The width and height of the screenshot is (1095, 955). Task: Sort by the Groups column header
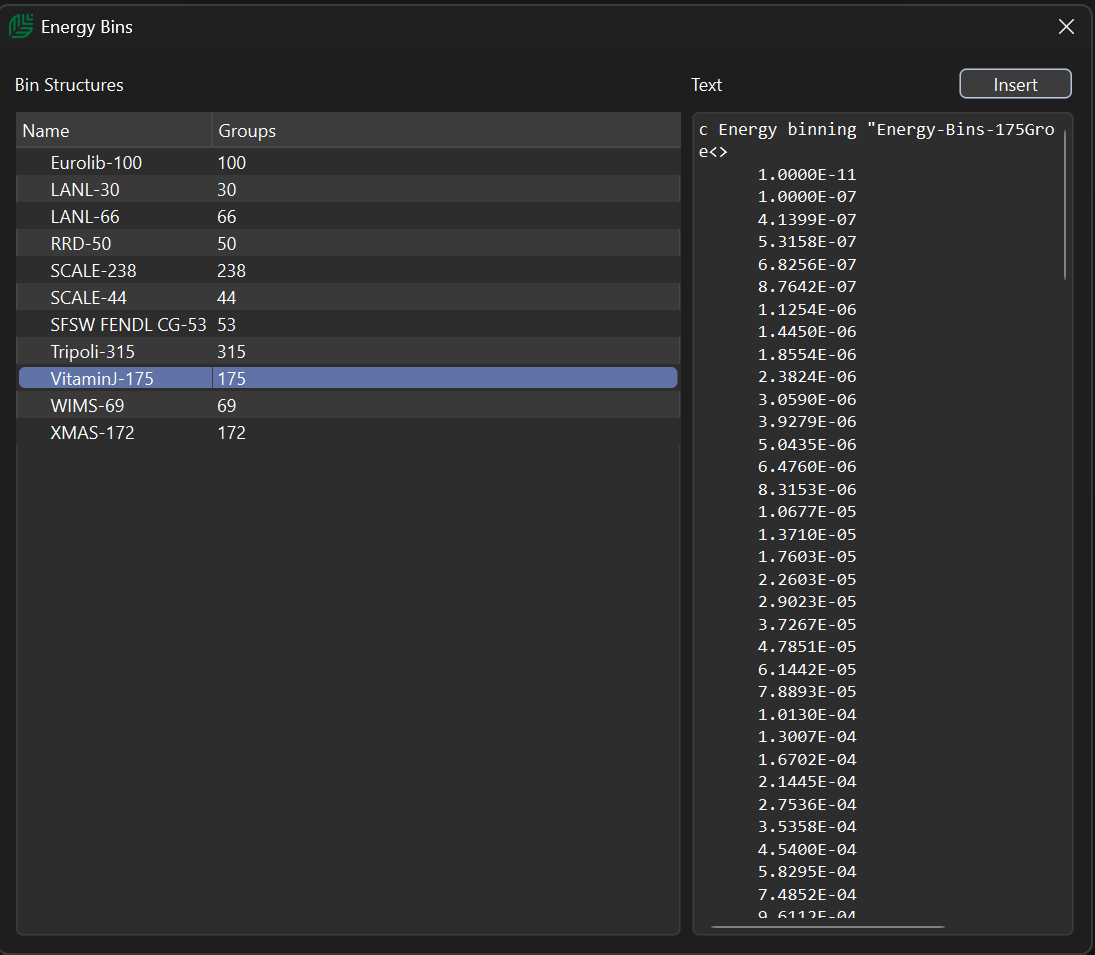tap(446, 131)
